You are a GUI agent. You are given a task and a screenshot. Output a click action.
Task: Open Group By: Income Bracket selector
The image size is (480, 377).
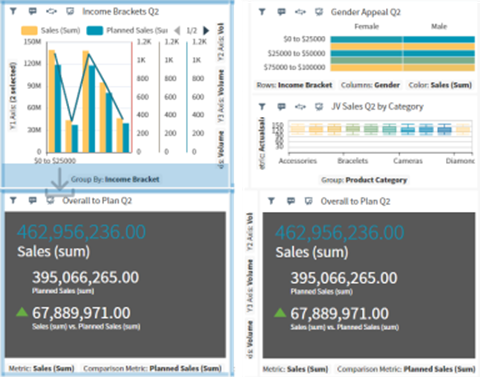(x=115, y=179)
